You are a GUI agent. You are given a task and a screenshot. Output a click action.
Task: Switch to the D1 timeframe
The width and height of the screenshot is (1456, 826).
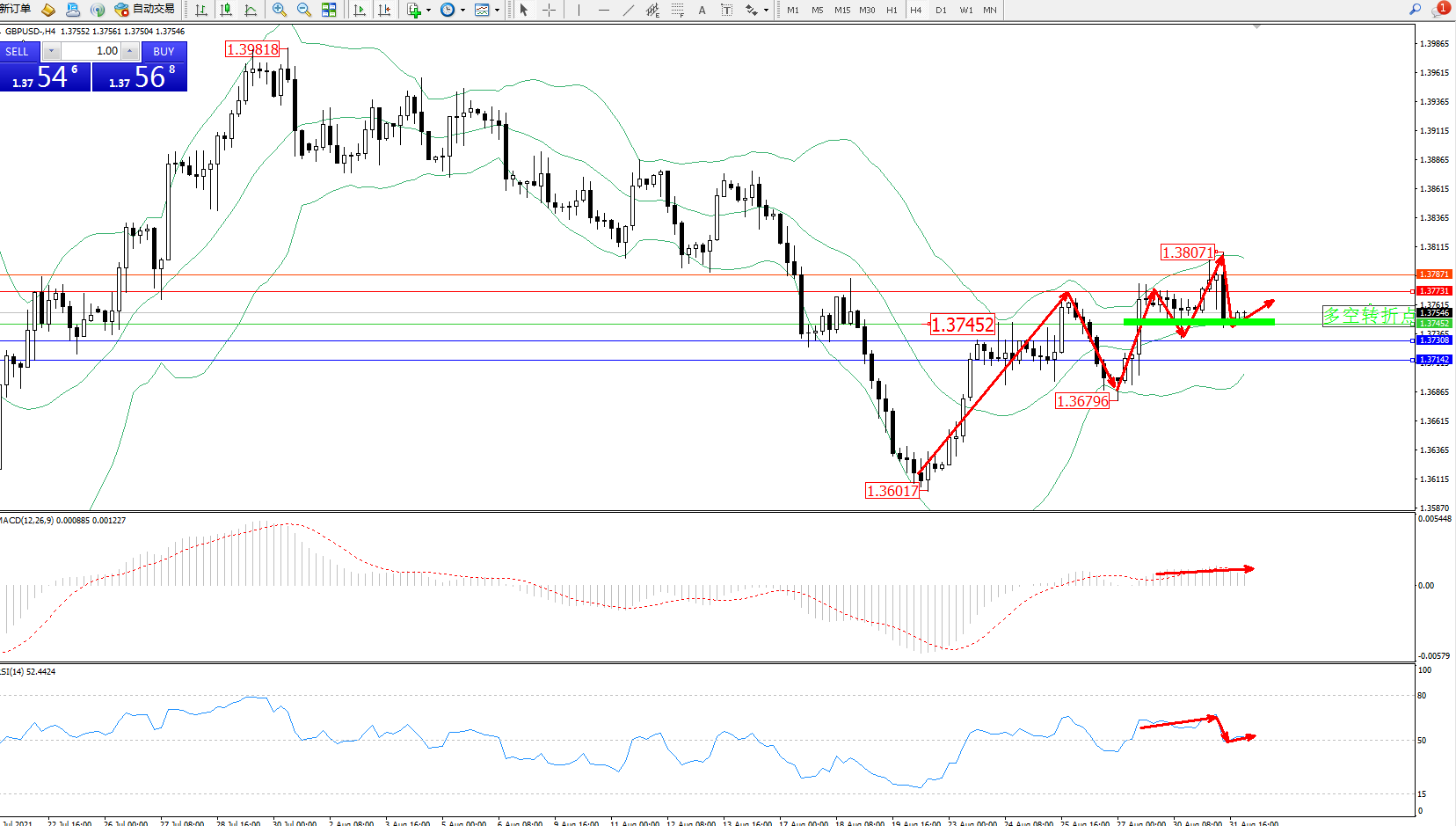pos(941,10)
